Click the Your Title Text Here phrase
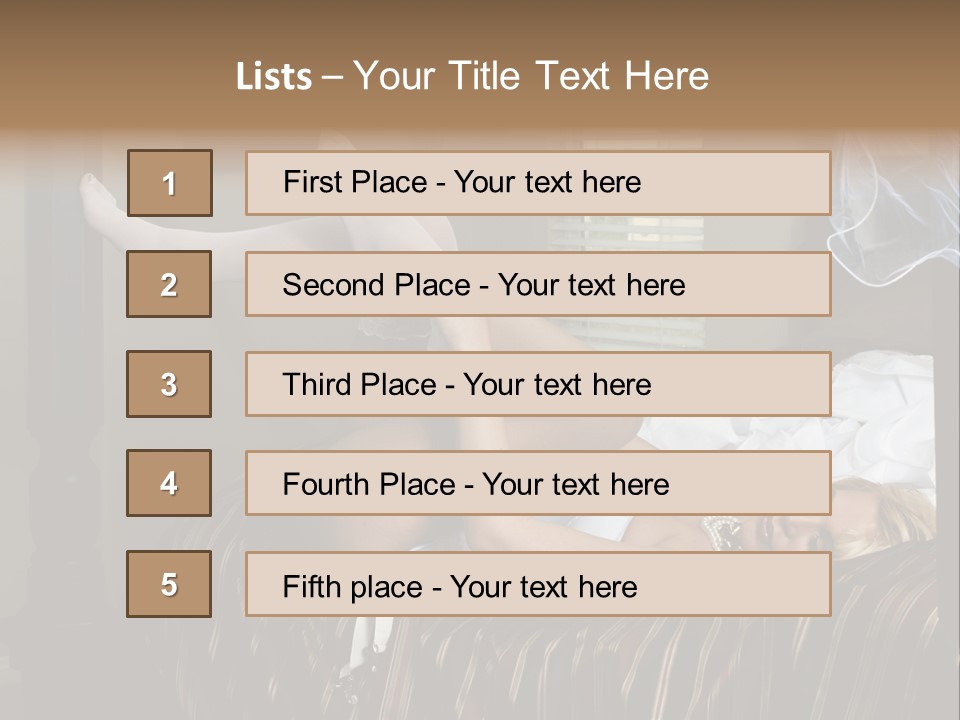 (531, 76)
